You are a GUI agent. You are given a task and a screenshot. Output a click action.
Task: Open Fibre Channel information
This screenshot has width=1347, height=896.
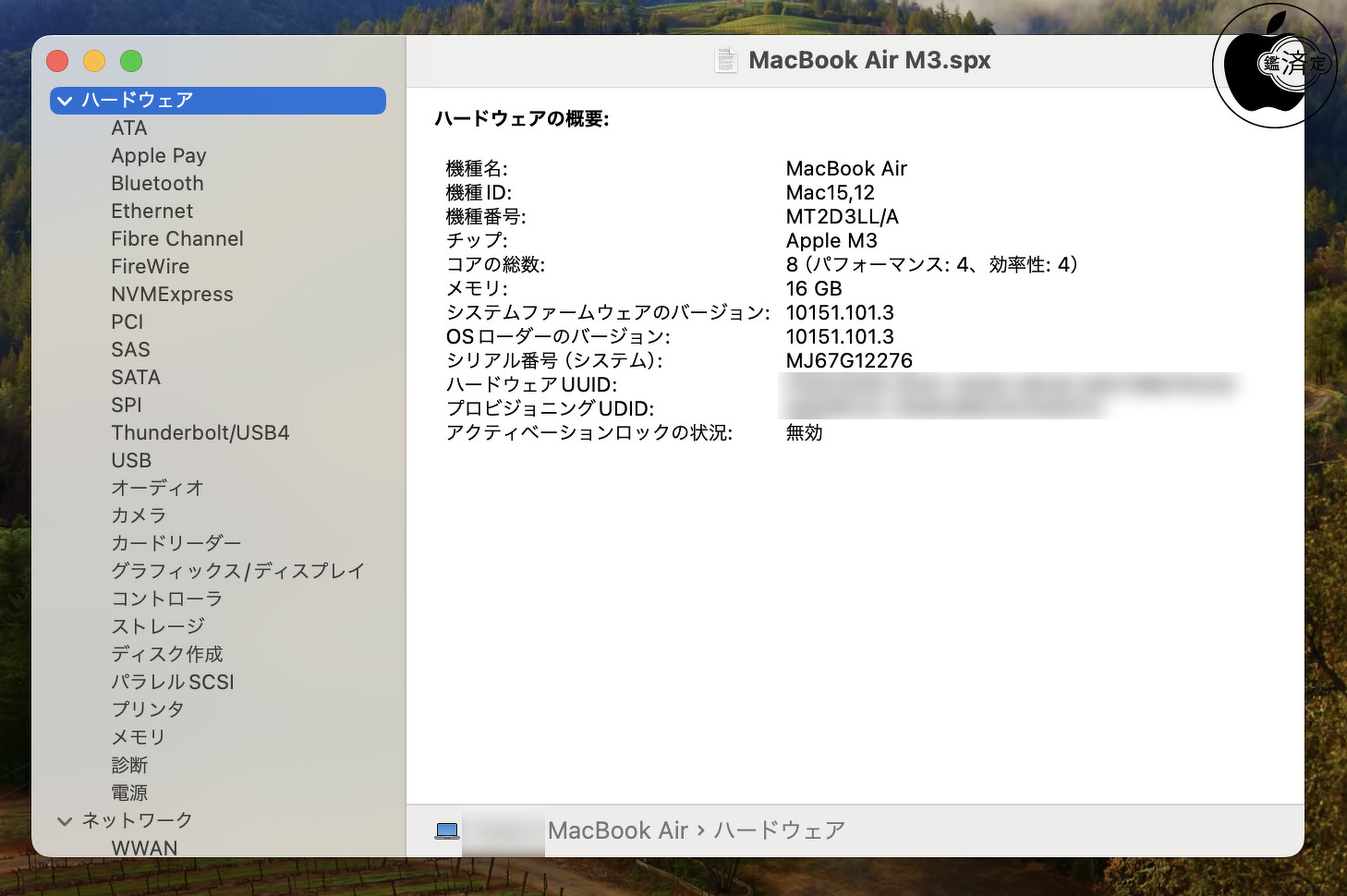[177, 239]
